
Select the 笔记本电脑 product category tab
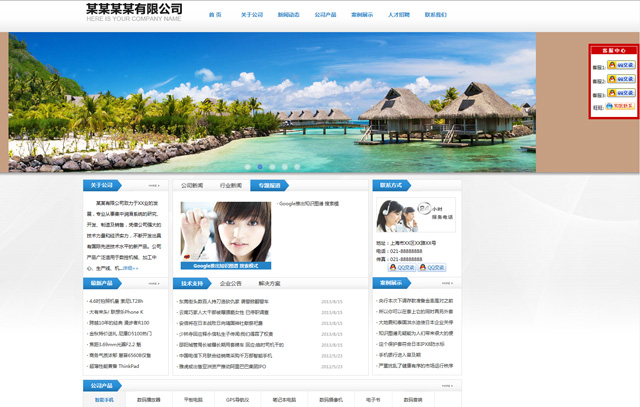click(284, 400)
